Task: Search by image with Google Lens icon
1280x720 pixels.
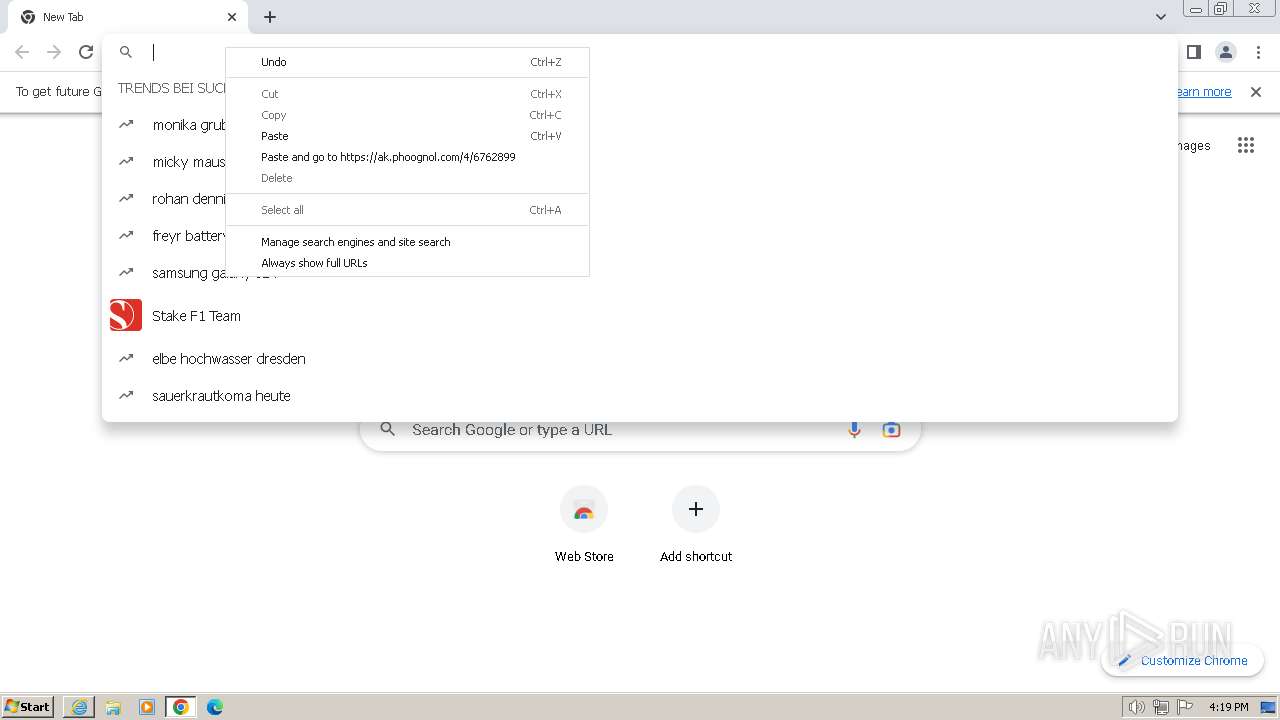Action: pos(891,430)
